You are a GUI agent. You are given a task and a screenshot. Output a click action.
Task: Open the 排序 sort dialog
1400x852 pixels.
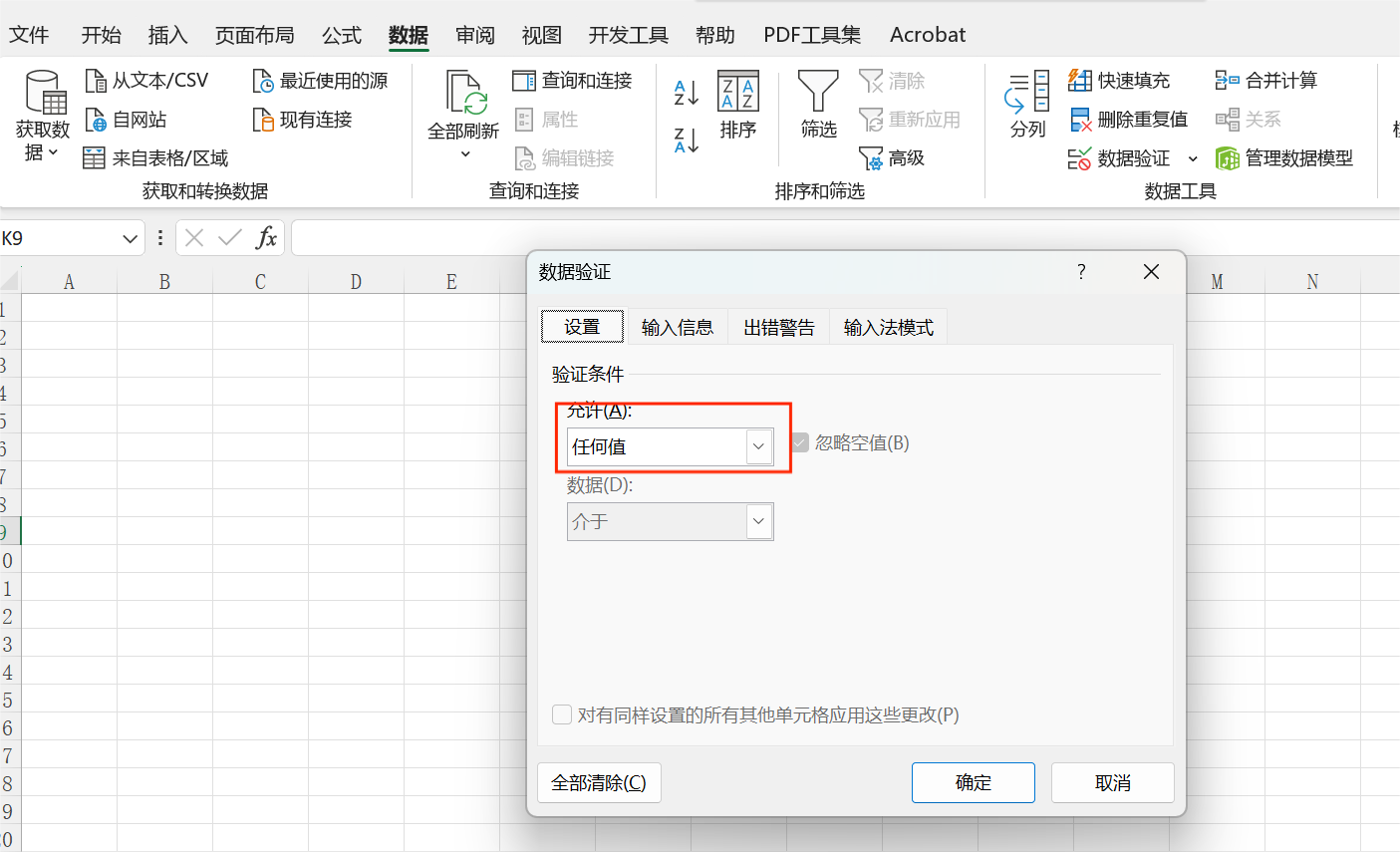738,105
